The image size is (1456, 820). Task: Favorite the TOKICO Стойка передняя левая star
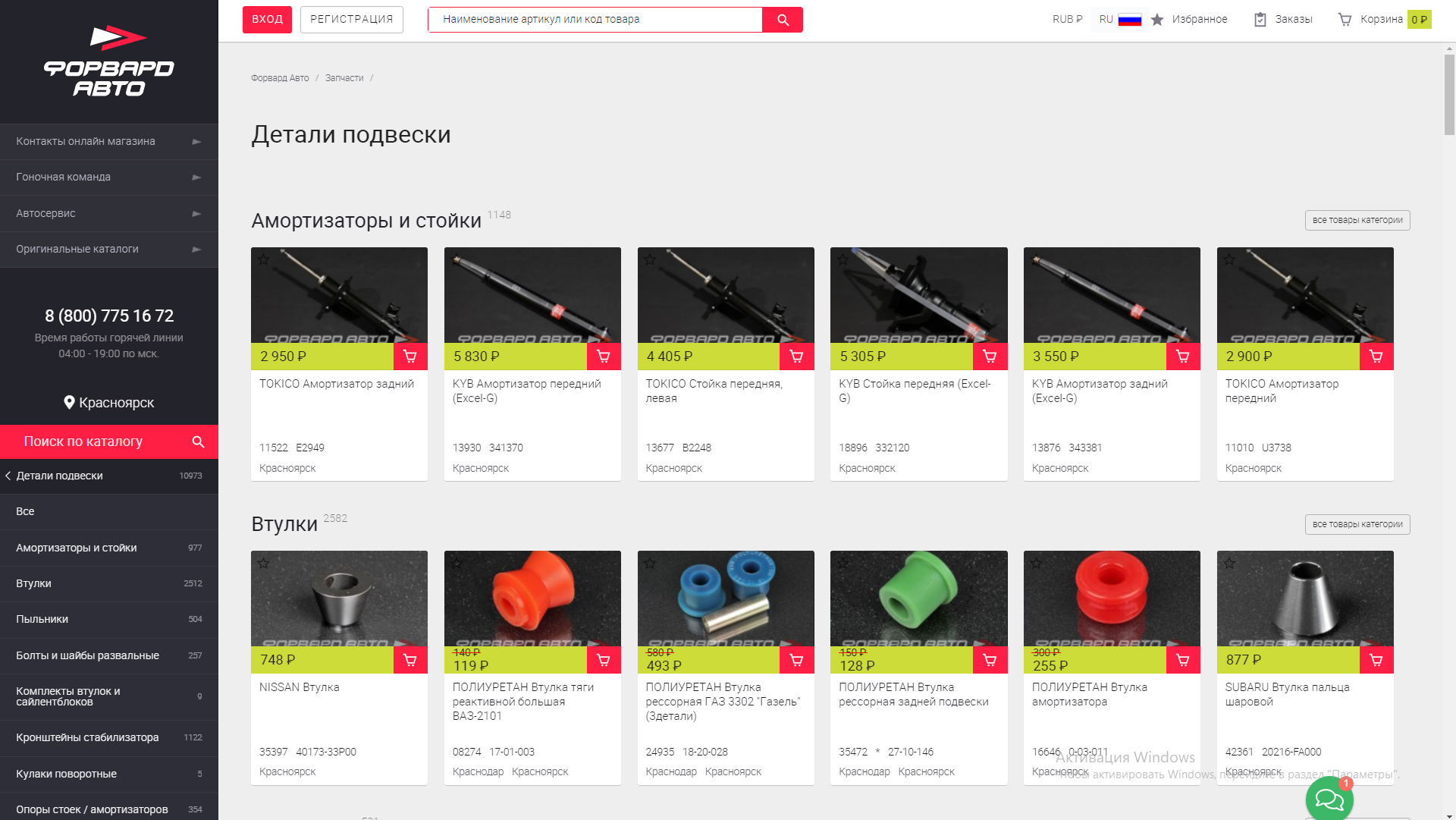pyautogui.click(x=650, y=259)
